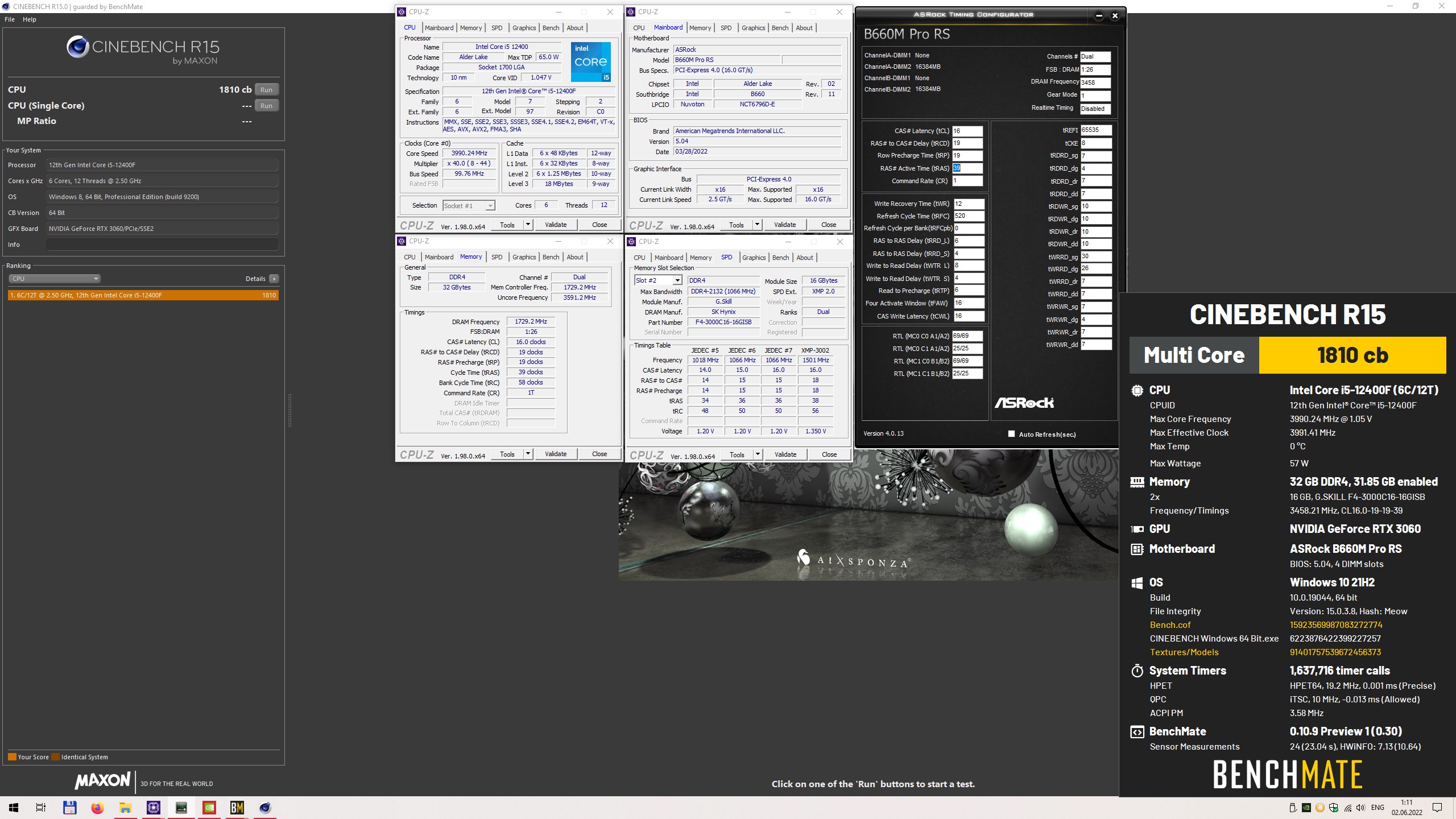This screenshot has height=819, width=1456.
Task: Switch to About tab in Memory CPU-Z window
Action: coord(575,257)
